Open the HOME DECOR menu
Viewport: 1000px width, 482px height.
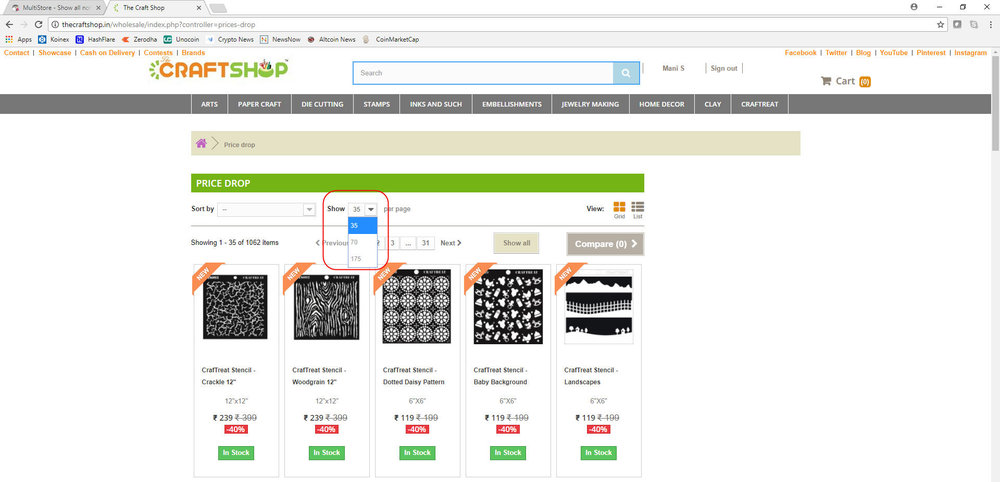[662, 104]
